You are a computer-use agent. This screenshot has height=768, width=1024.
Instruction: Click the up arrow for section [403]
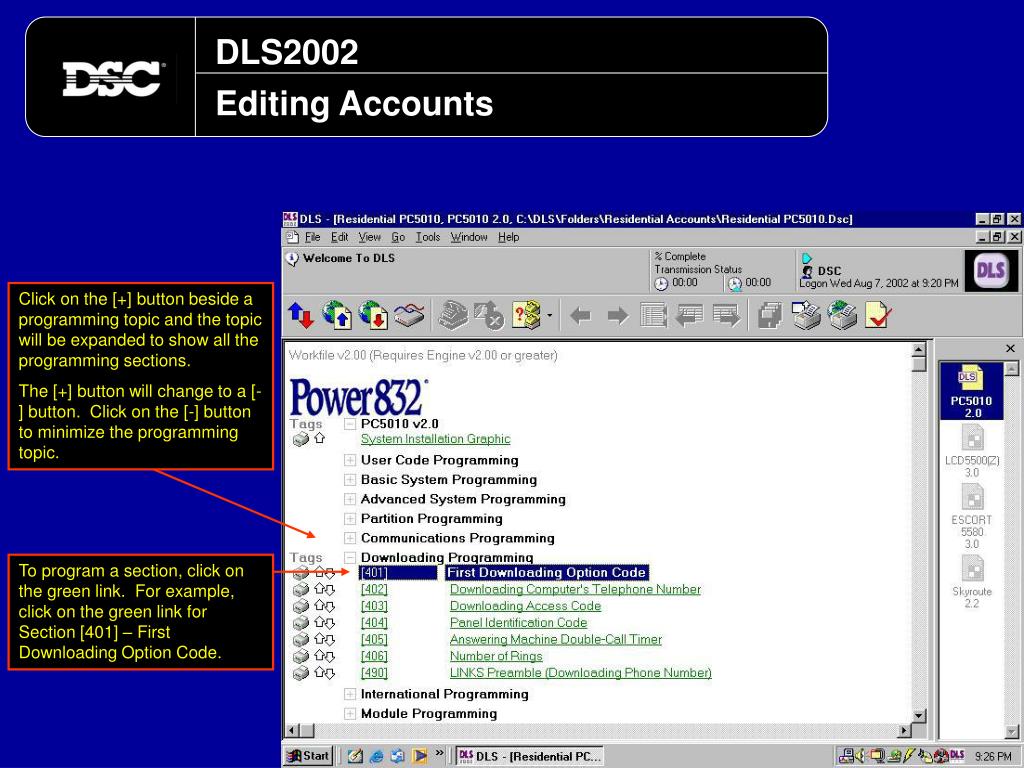319,606
